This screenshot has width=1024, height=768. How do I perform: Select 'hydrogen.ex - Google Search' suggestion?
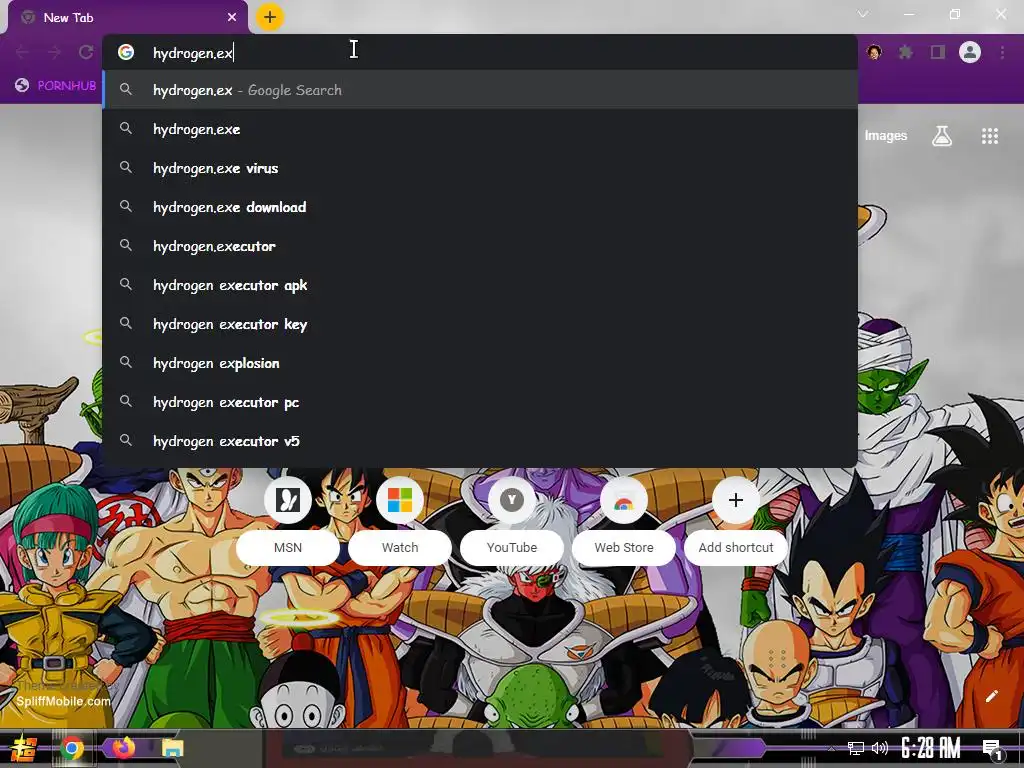480,90
